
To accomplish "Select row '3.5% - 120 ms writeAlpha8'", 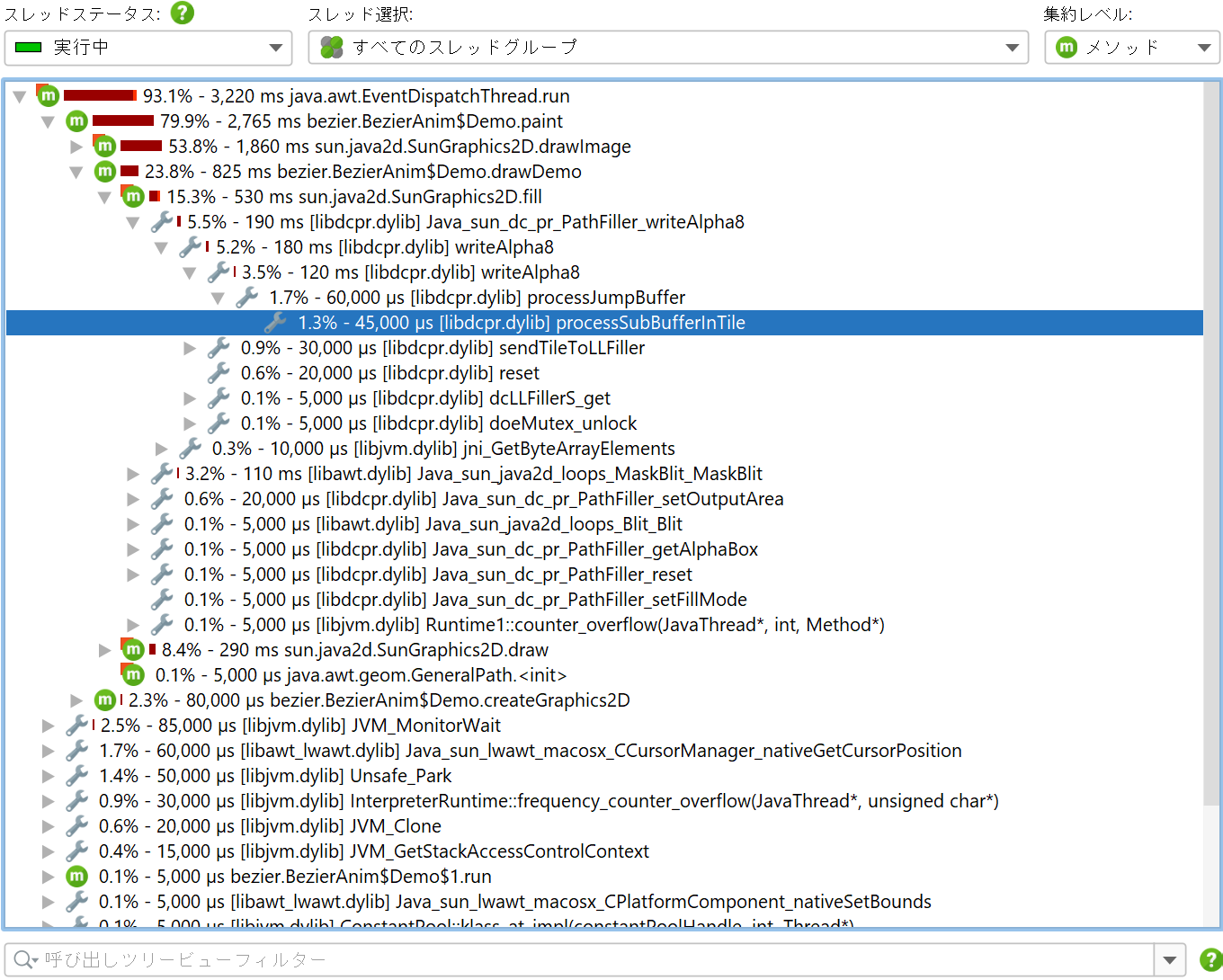I will pyautogui.click(x=604, y=272).
